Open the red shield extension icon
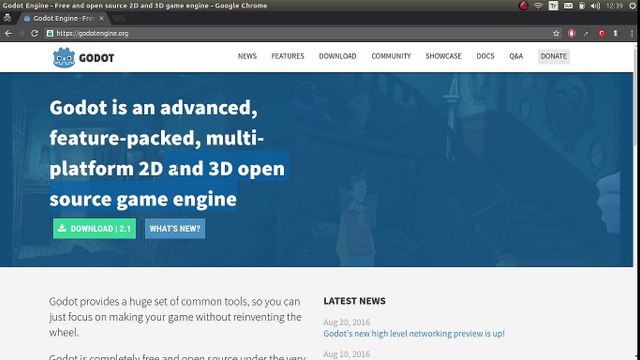Screen dimensions: 640x360 coord(571,33)
